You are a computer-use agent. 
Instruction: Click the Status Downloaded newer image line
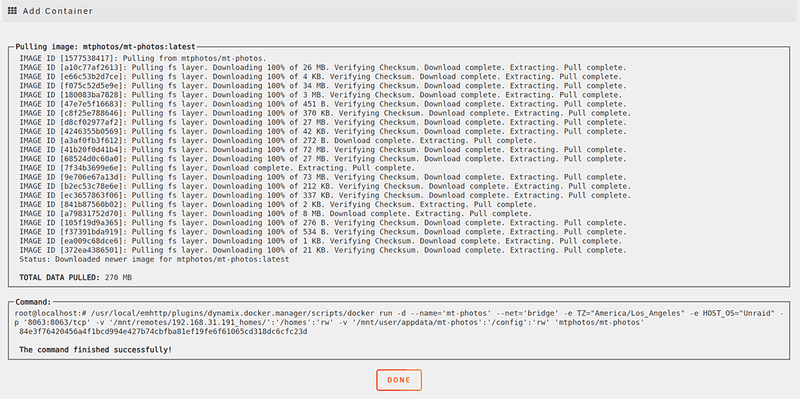[154, 259]
